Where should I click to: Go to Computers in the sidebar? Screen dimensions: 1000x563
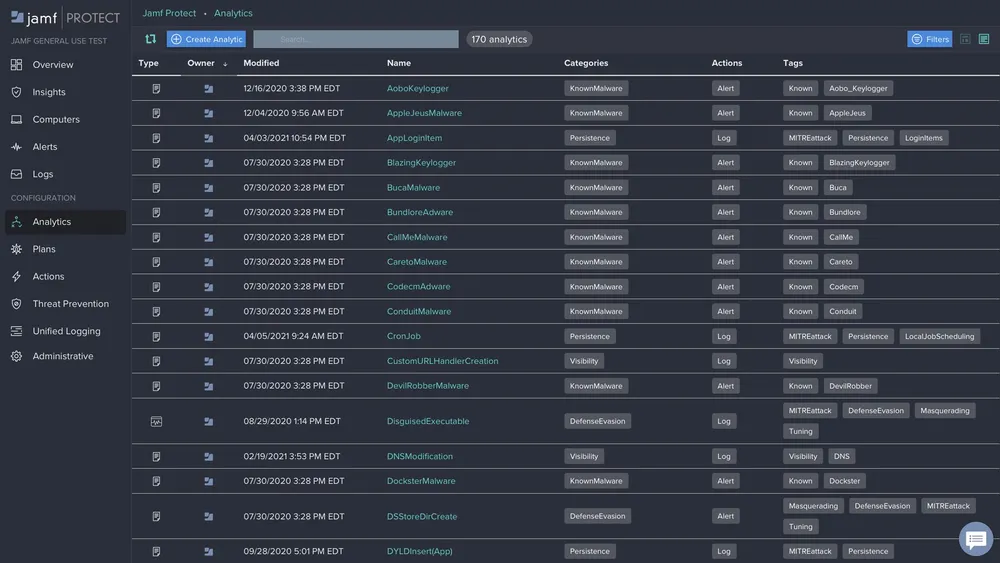pyautogui.click(x=56, y=120)
